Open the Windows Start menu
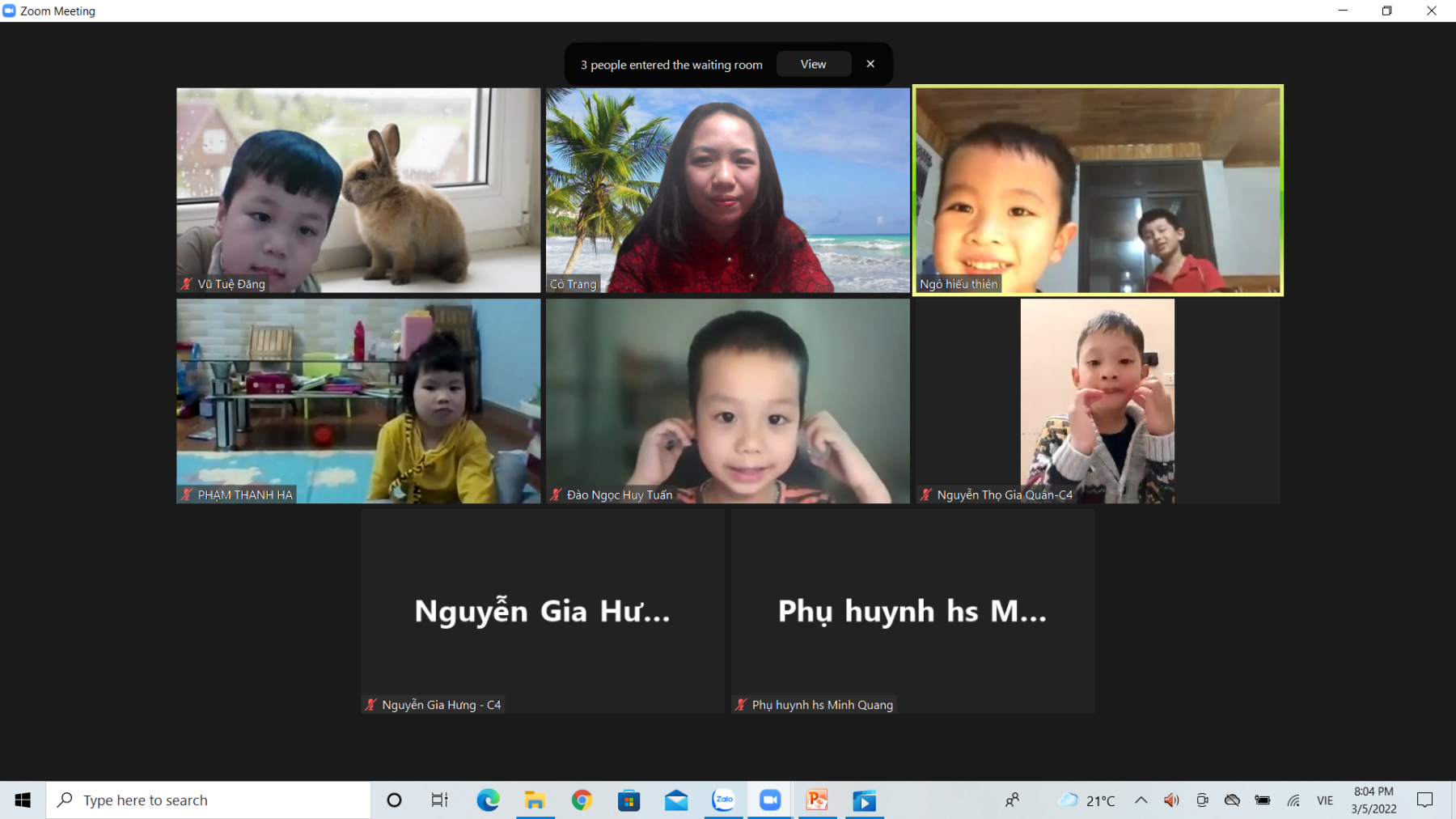1456x819 pixels. pos(23,800)
